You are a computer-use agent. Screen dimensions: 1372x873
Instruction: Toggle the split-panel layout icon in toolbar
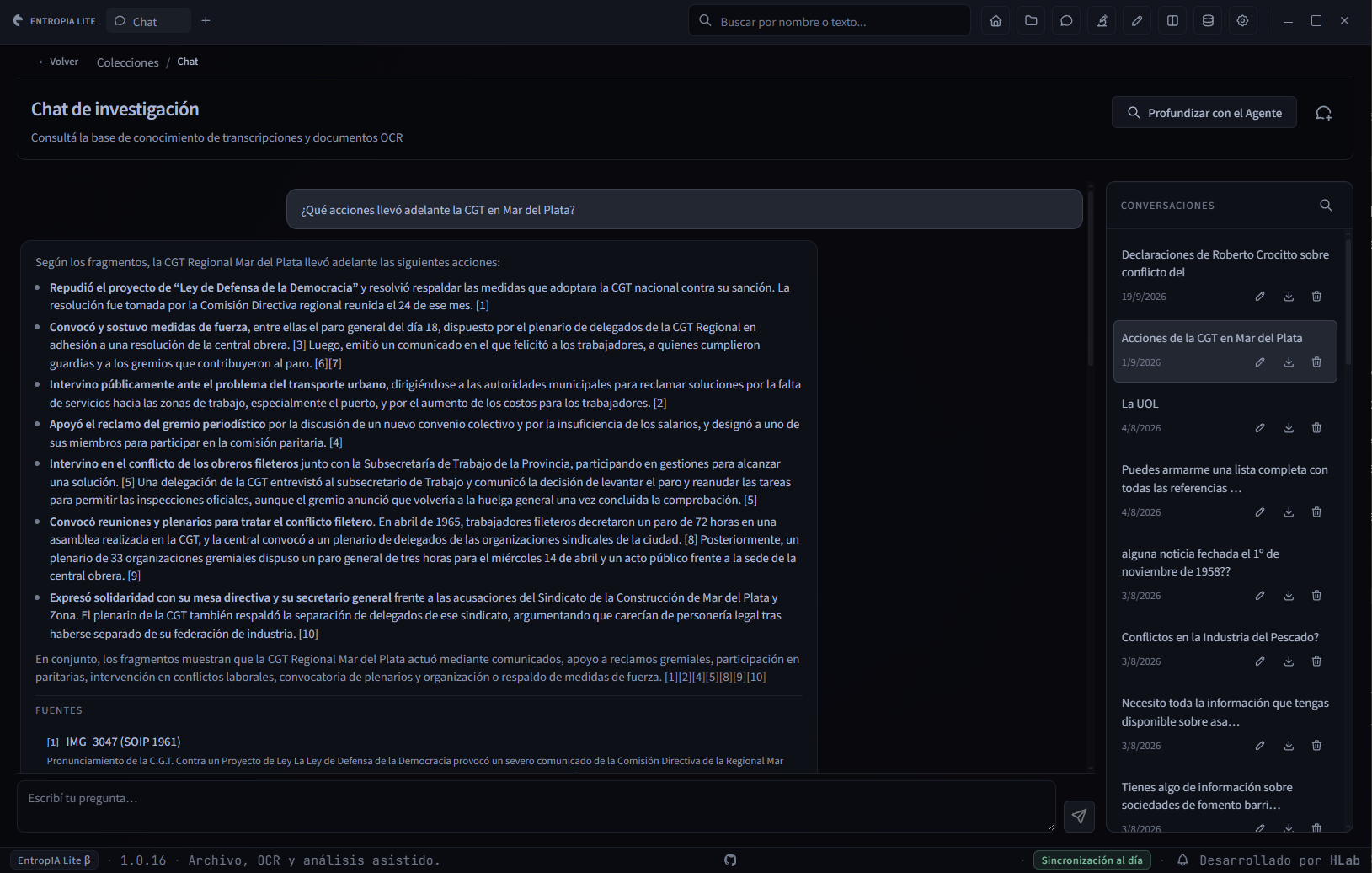[x=1172, y=21]
